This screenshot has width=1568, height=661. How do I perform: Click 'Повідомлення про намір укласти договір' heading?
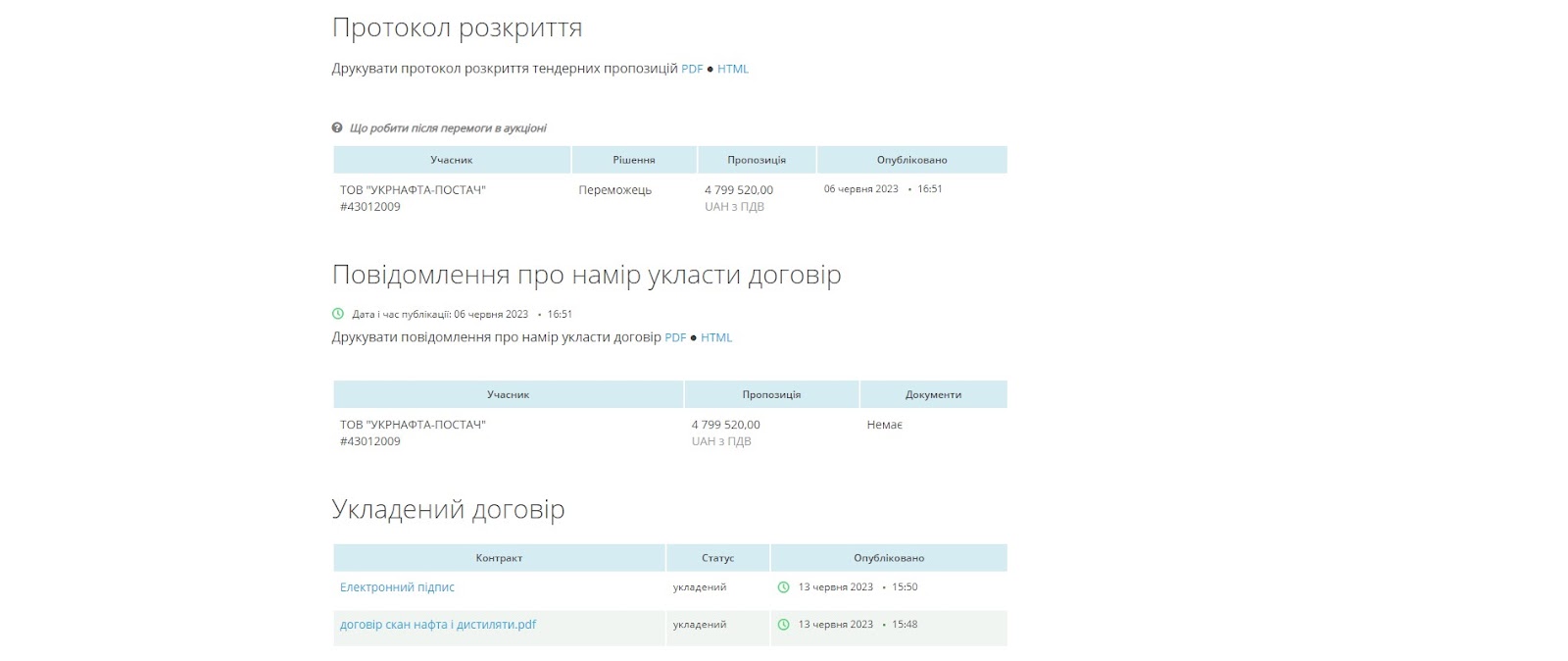(x=587, y=275)
